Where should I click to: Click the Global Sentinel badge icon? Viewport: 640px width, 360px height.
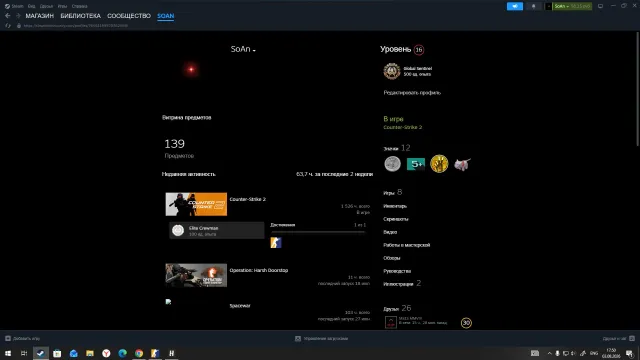tap(392, 71)
